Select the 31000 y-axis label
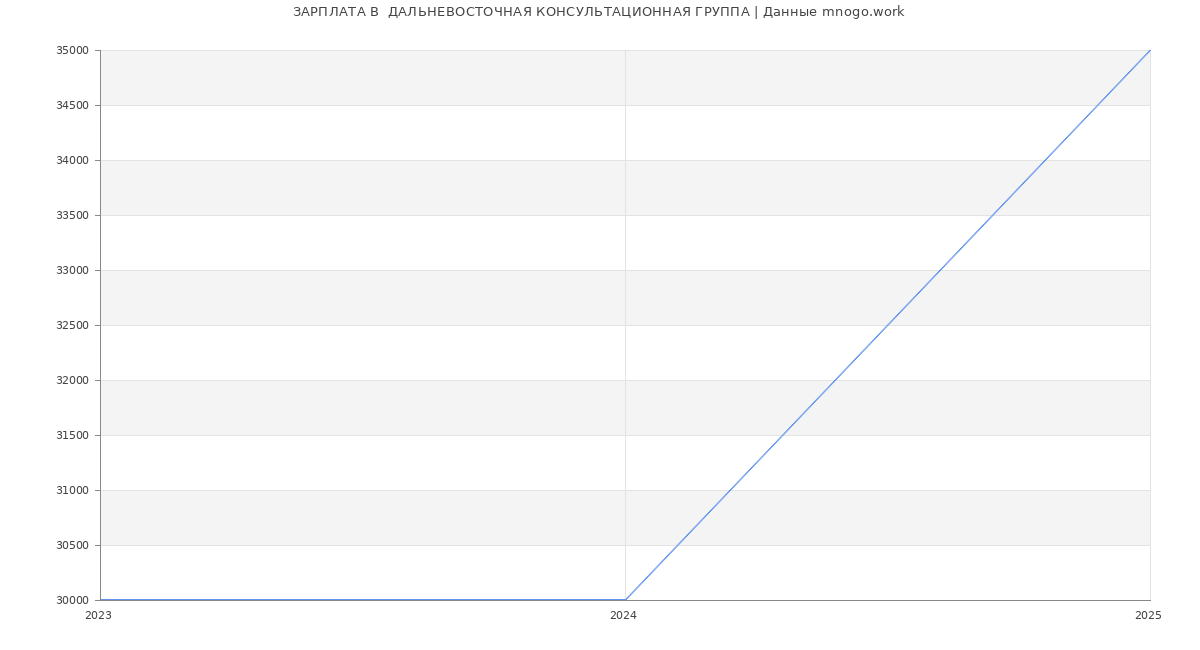This screenshot has height=650, width=1200. (72, 490)
